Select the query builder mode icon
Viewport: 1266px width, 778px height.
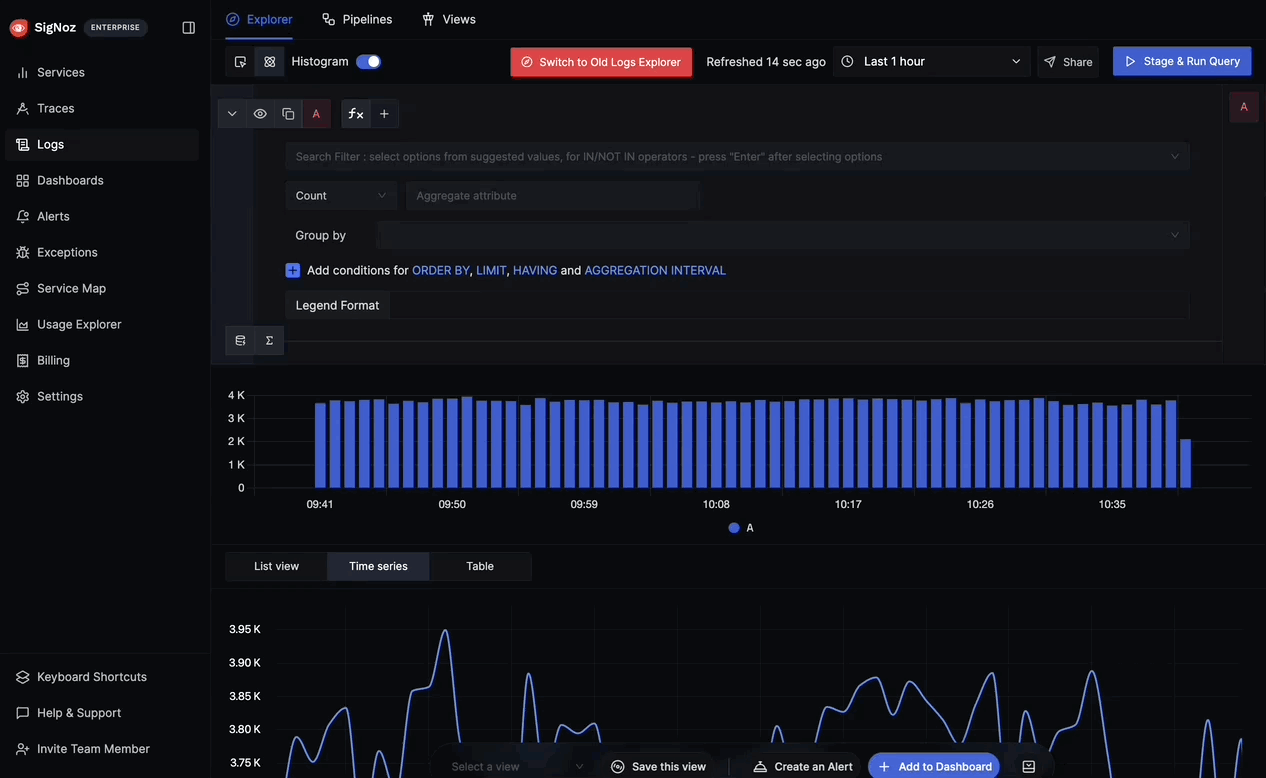[x=240, y=62]
